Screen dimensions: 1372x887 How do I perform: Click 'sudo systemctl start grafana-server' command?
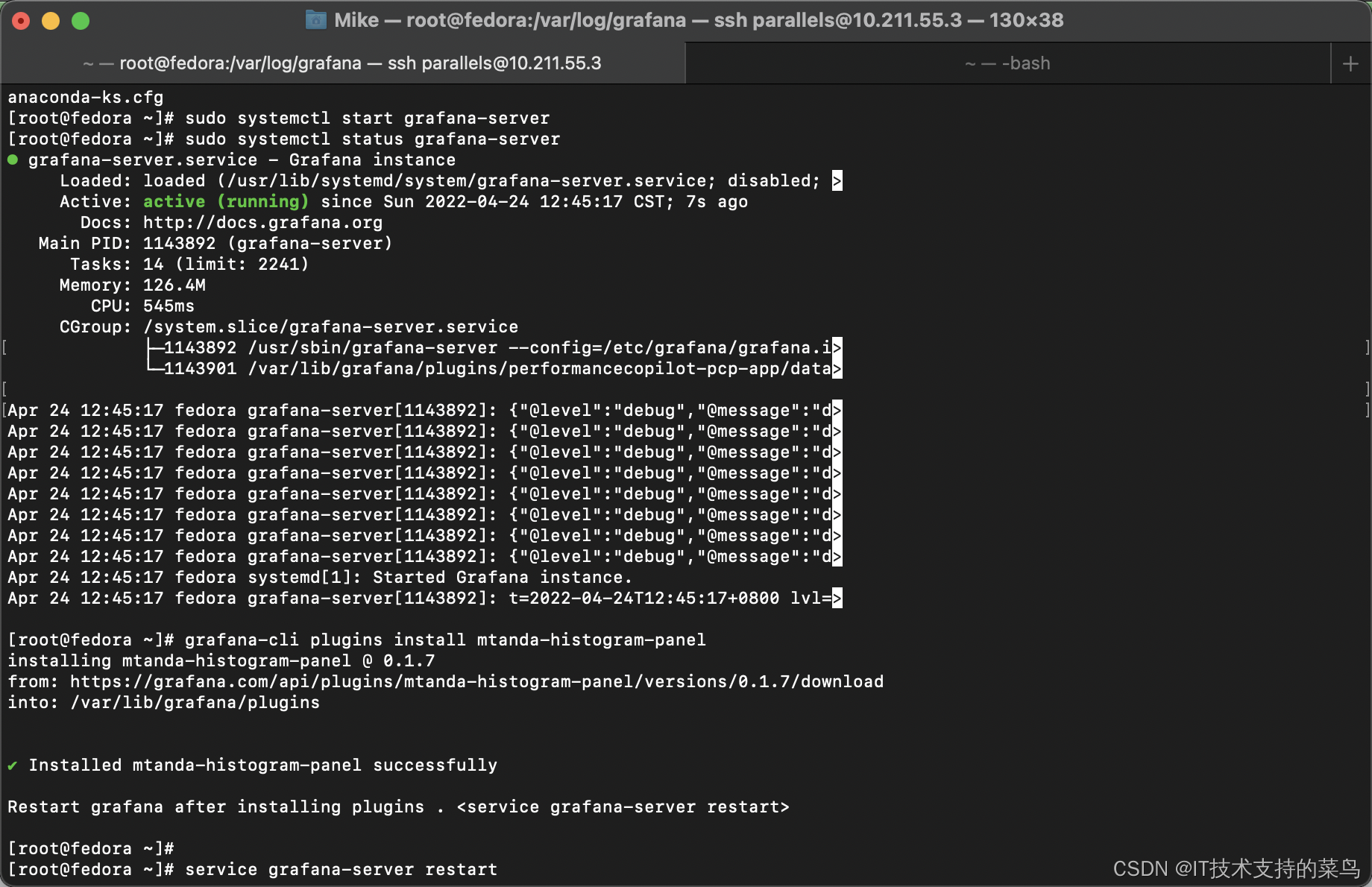(368, 118)
